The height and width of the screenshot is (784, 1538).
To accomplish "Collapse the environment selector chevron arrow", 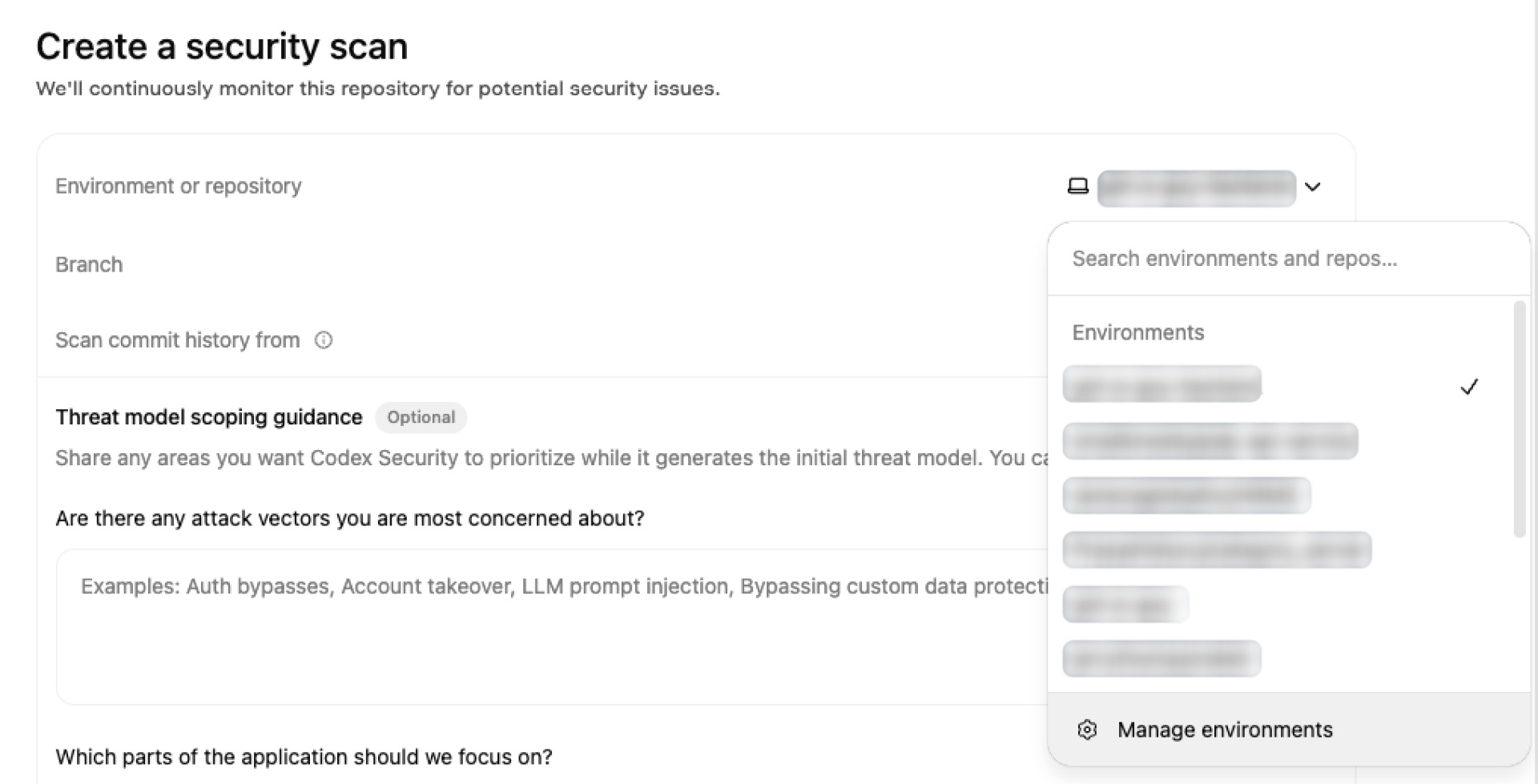I will [x=1312, y=187].
